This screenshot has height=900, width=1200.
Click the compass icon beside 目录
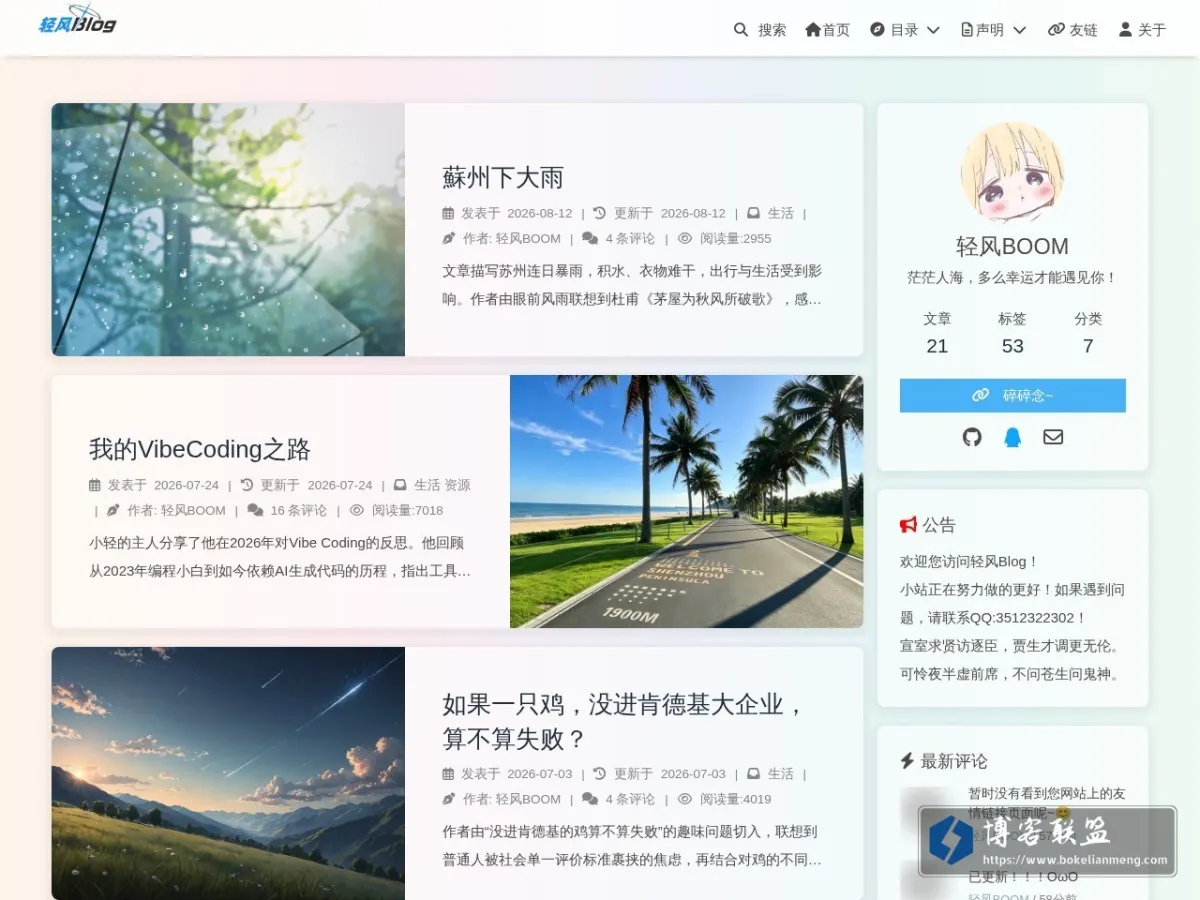coord(878,30)
